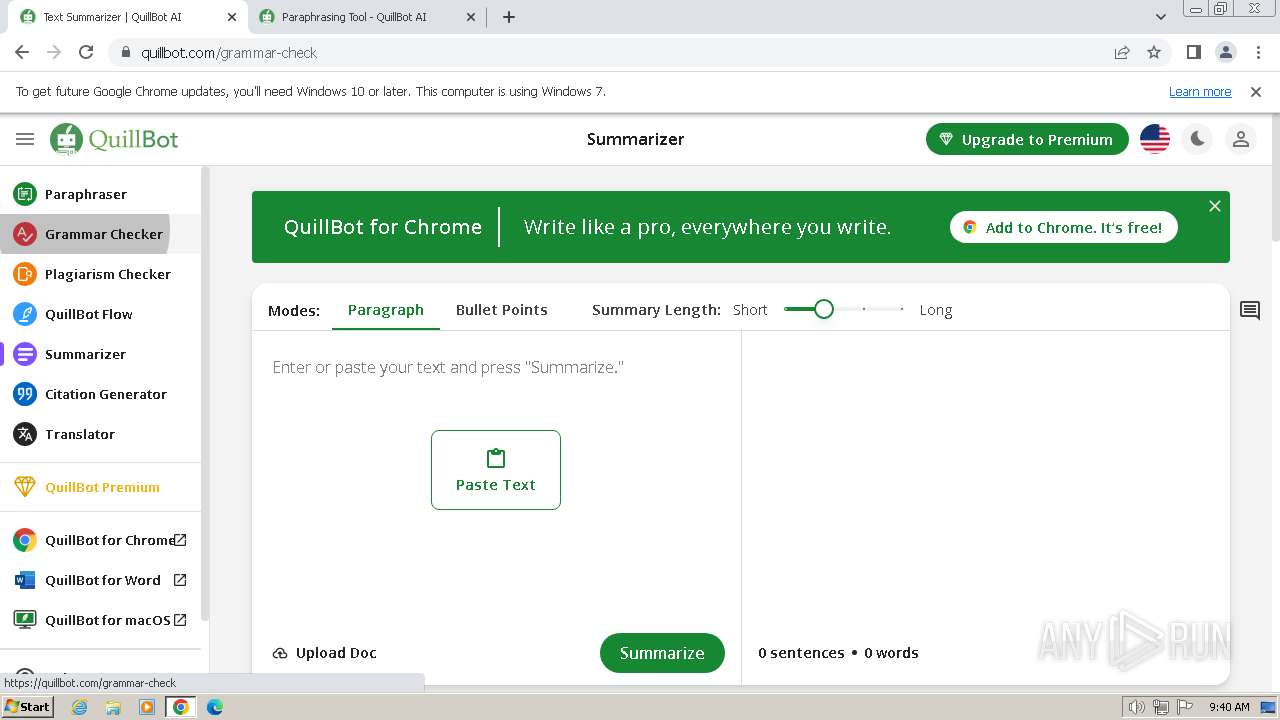Image resolution: width=1280 pixels, height=720 pixels.
Task: Click the page vertical scrollbar
Action: 1275,180
